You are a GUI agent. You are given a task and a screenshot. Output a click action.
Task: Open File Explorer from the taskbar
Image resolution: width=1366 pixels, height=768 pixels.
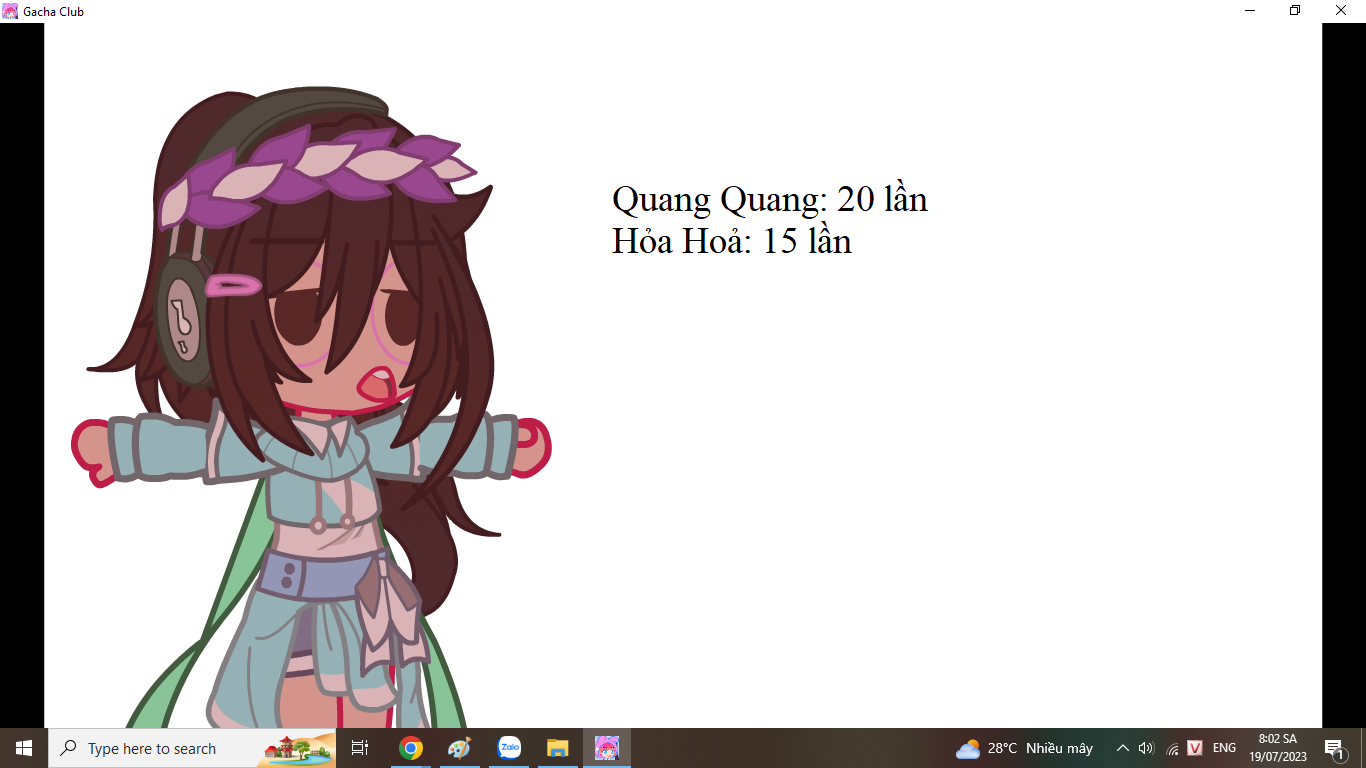click(558, 748)
